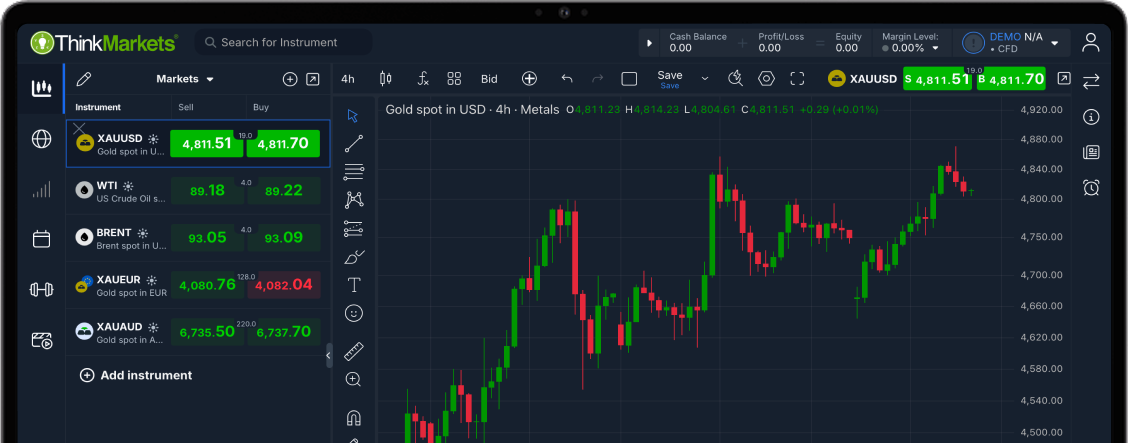Pop out the Markets panel

[312, 80]
